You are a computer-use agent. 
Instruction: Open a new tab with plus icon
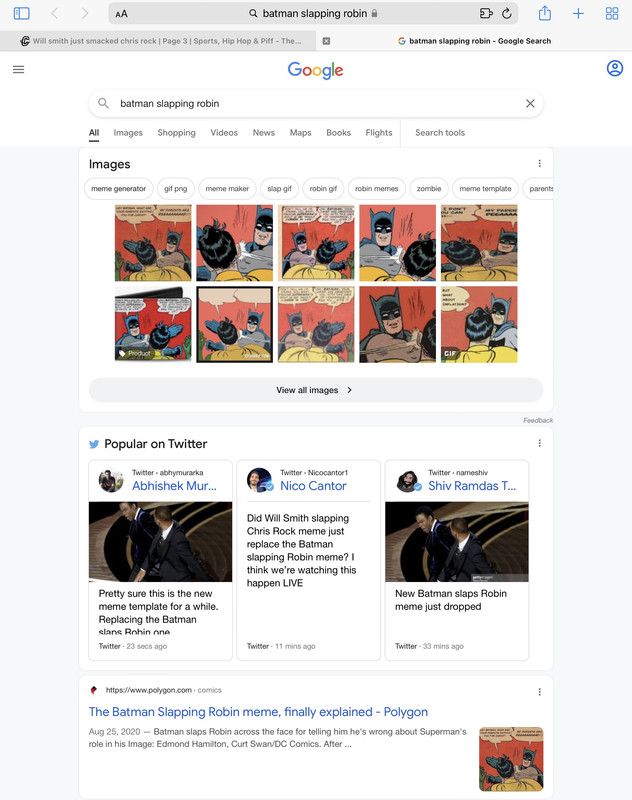(x=578, y=14)
